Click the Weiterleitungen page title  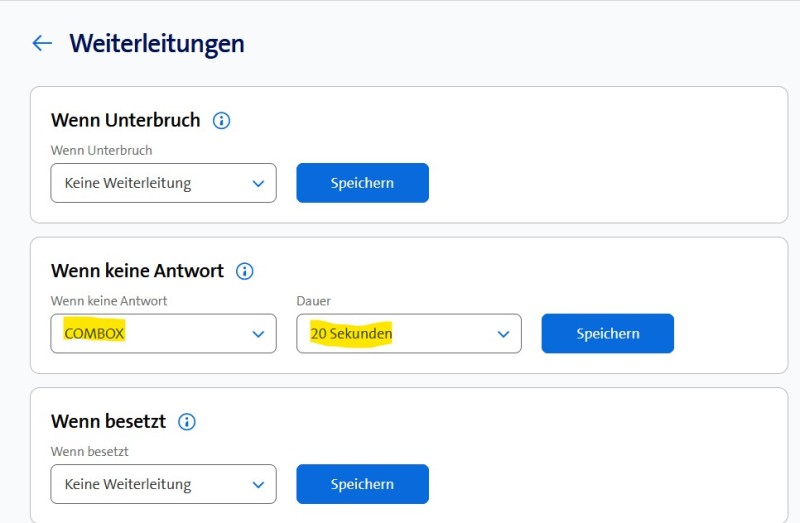click(x=157, y=44)
